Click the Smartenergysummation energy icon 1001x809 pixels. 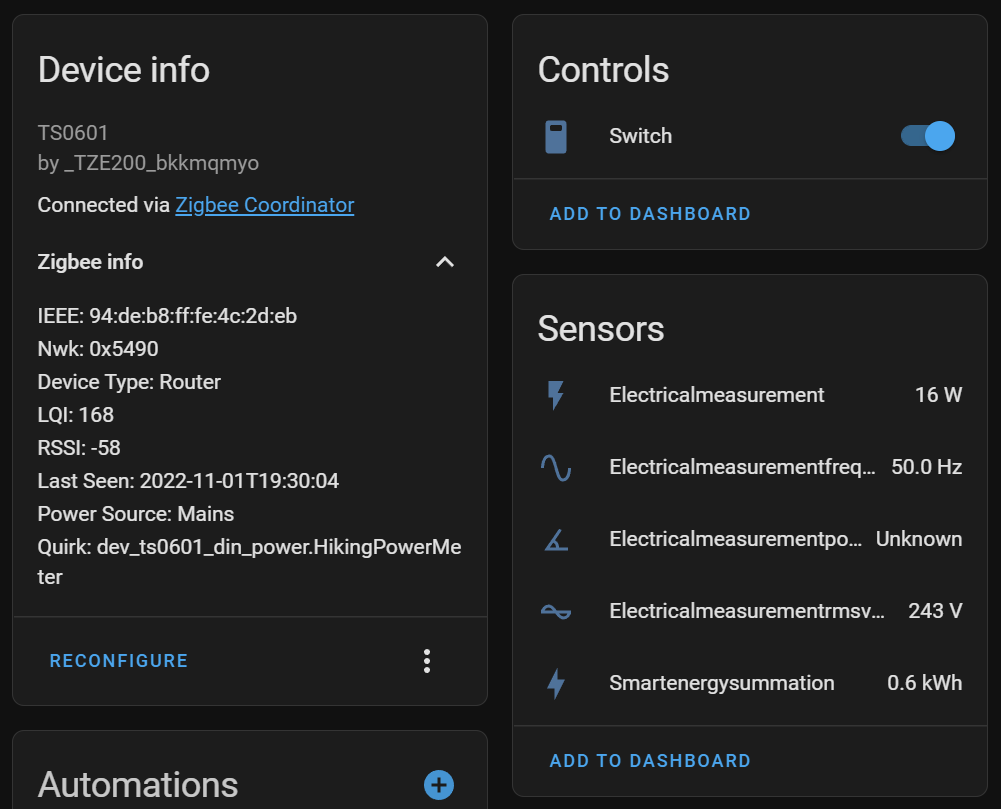556,683
